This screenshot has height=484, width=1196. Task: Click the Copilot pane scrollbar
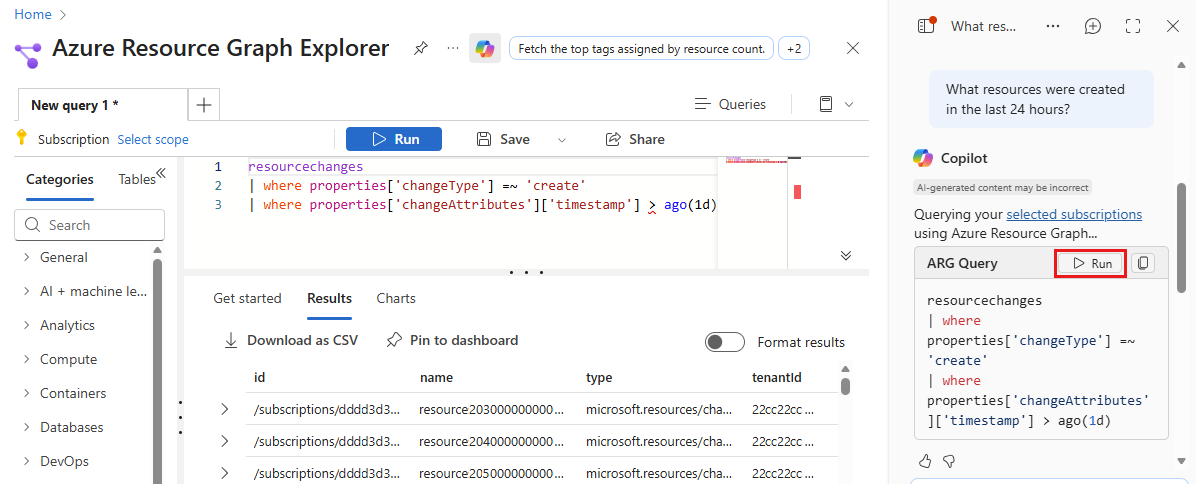(1181, 236)
